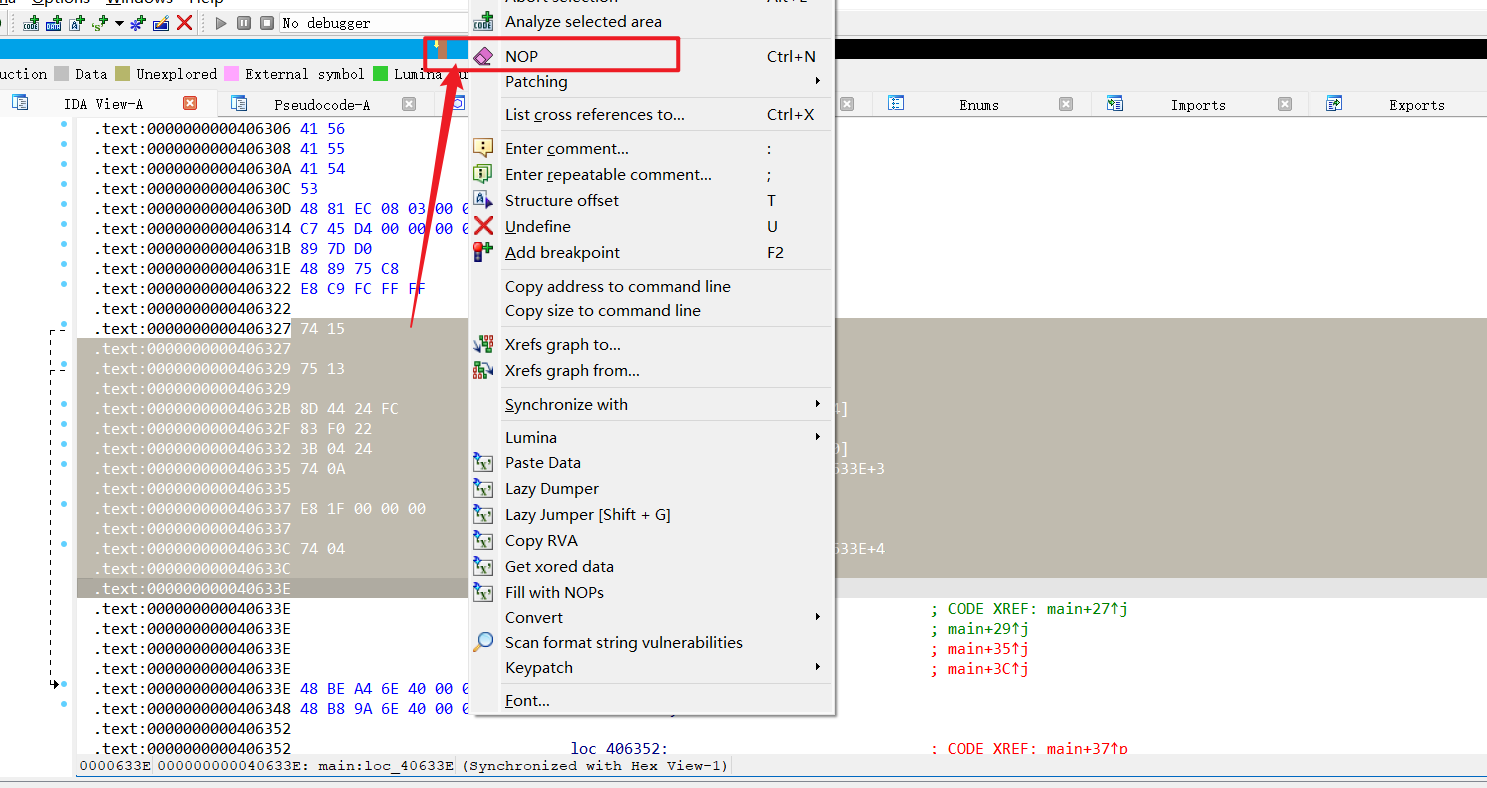Switch to the IDA View-A tab
This screenshot has height=788, width=1487.
[103, 104]
